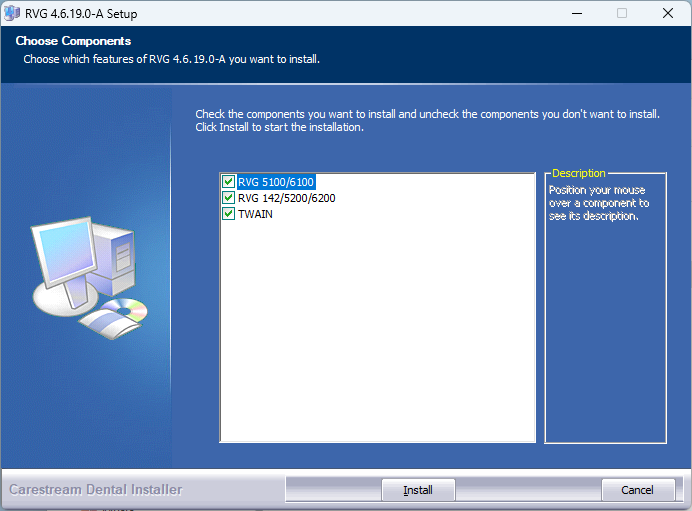Select the TWAIN list entry label
This screenshot has height=511, width=692.
(255, 214)
